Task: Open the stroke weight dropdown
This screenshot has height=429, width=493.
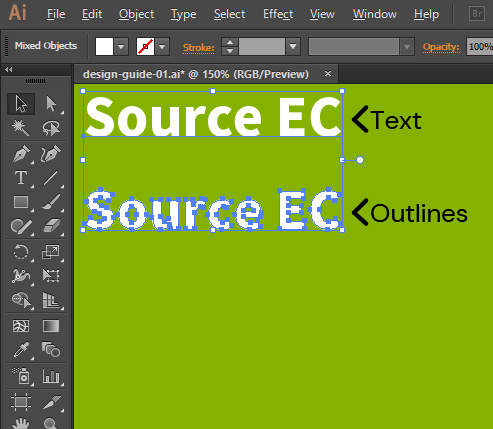Action: [293, 47]
